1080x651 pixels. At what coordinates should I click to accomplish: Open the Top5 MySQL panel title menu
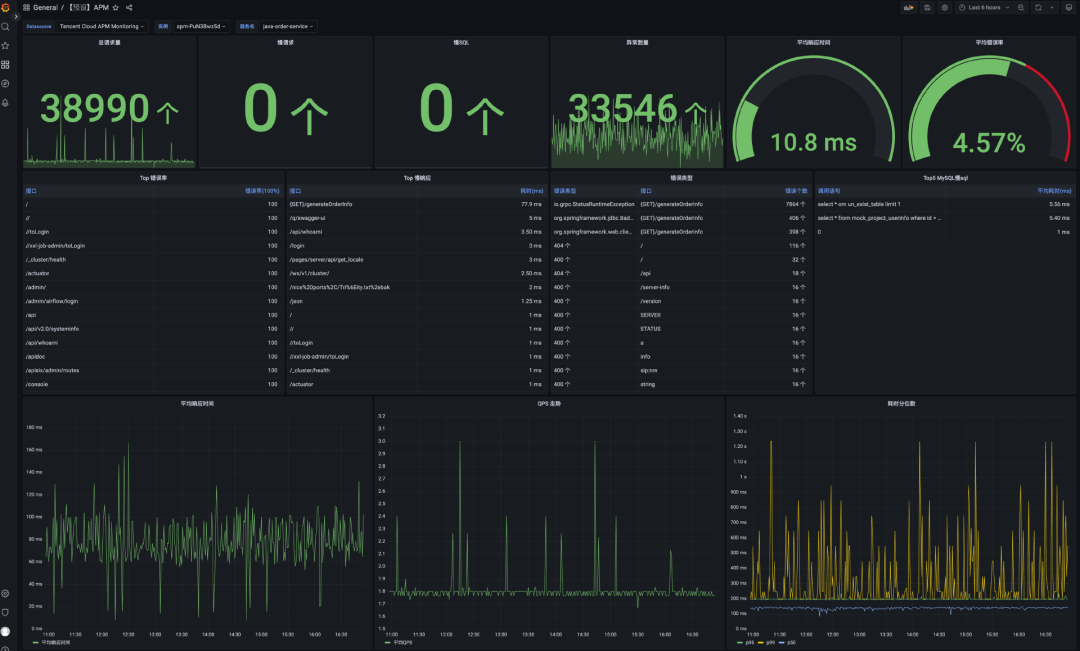[945, 178]
